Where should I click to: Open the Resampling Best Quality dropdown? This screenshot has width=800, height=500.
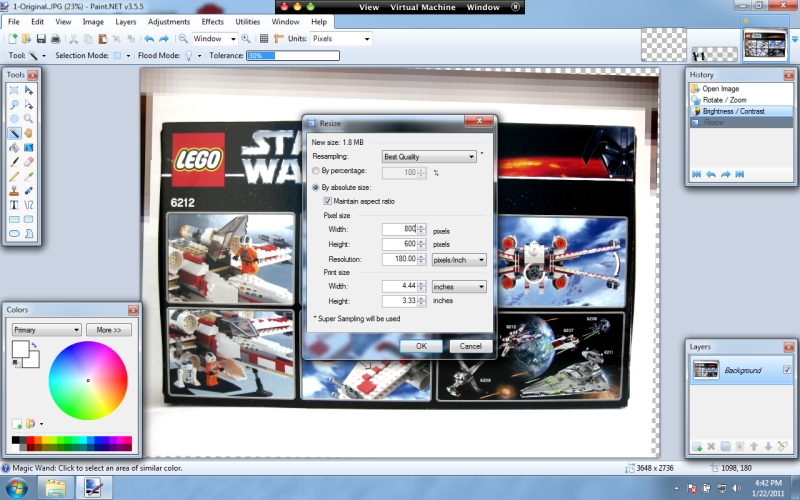click(429, 157)
